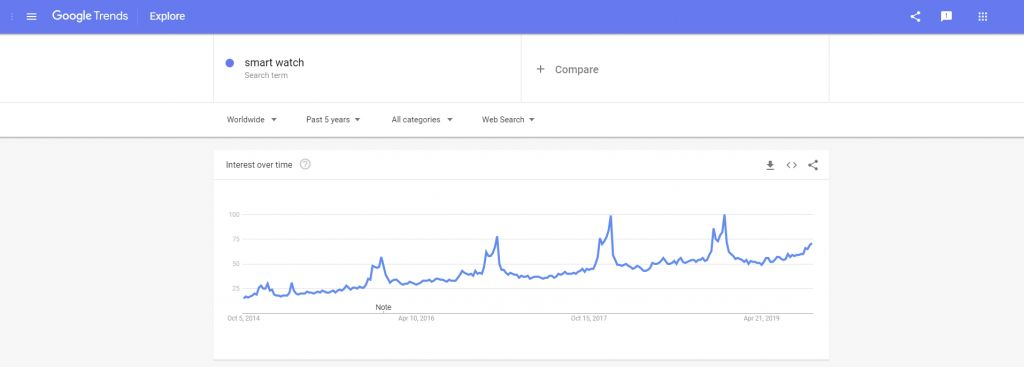Open the hamburger main menu
The image size is (1024, 367).
coord(31,16)
